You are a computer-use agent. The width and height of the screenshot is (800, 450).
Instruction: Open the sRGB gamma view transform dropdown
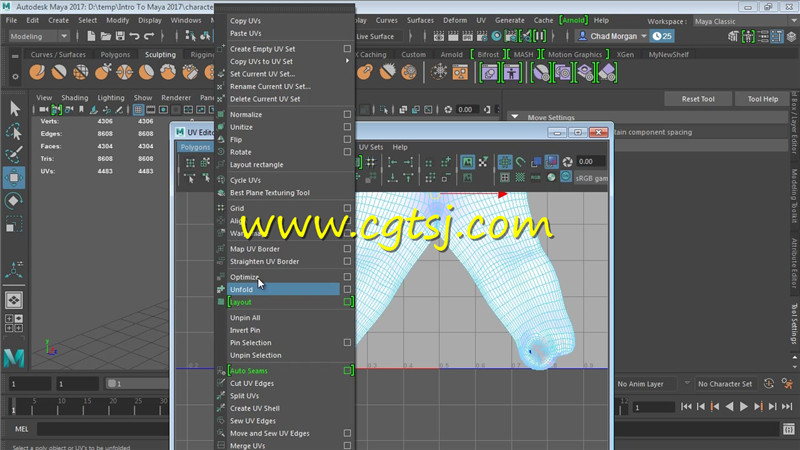(x=591, y=178)
